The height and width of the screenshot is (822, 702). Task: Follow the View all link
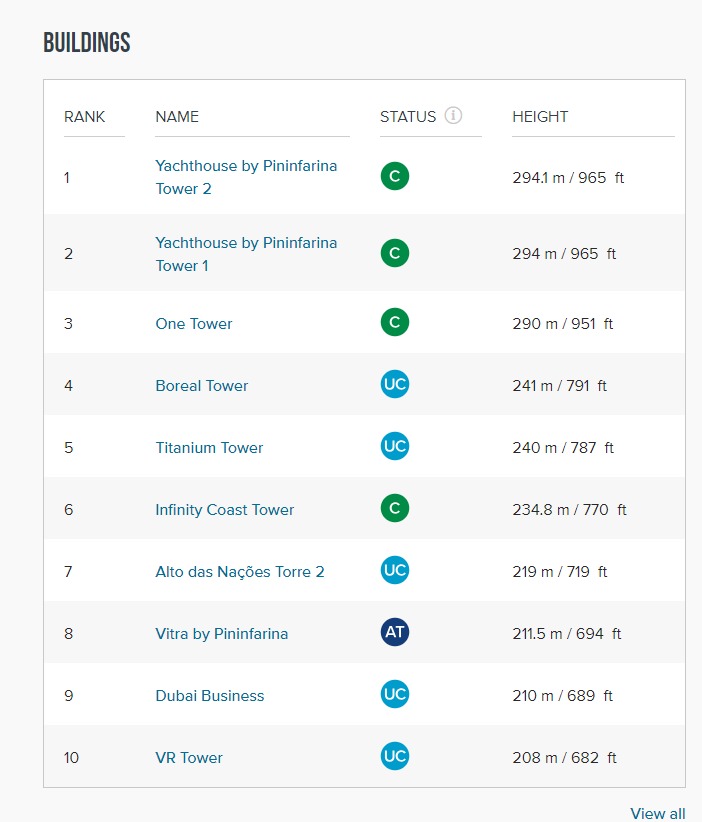coord(657,813)
